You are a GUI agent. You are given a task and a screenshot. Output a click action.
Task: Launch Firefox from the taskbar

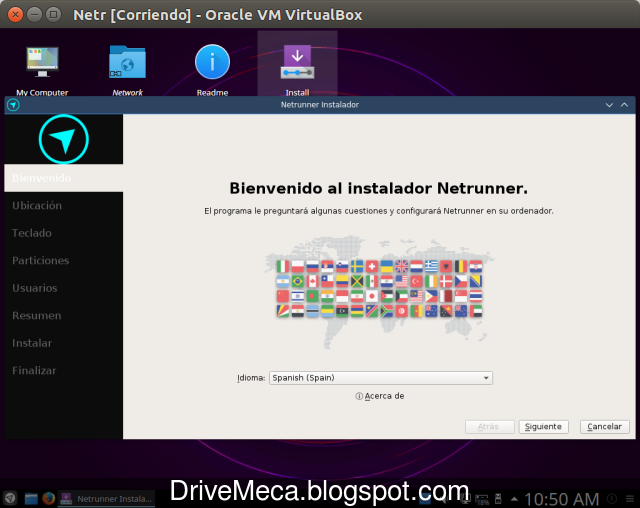click(49, 498)
